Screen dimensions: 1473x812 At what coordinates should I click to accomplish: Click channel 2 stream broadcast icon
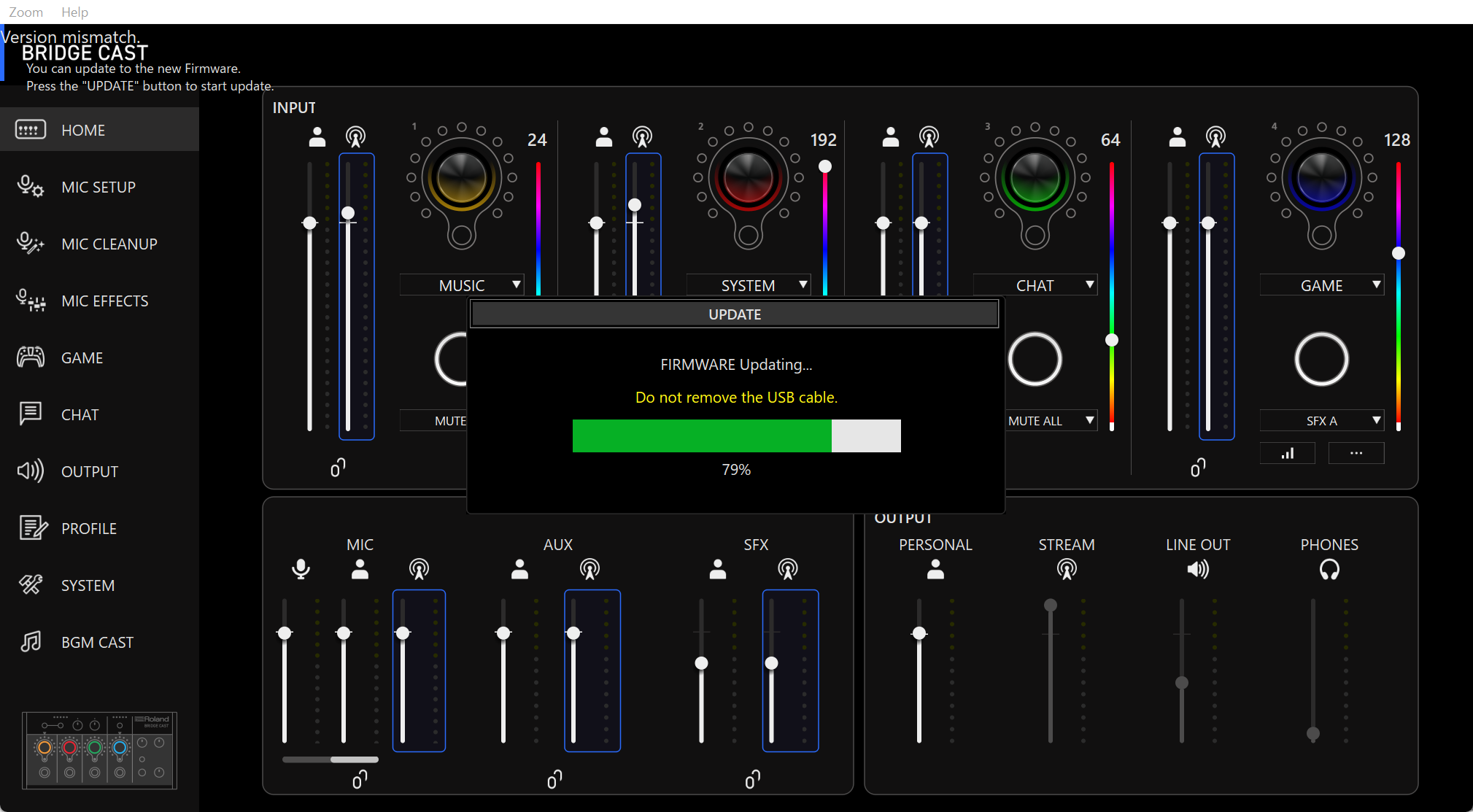click(642, 136)
